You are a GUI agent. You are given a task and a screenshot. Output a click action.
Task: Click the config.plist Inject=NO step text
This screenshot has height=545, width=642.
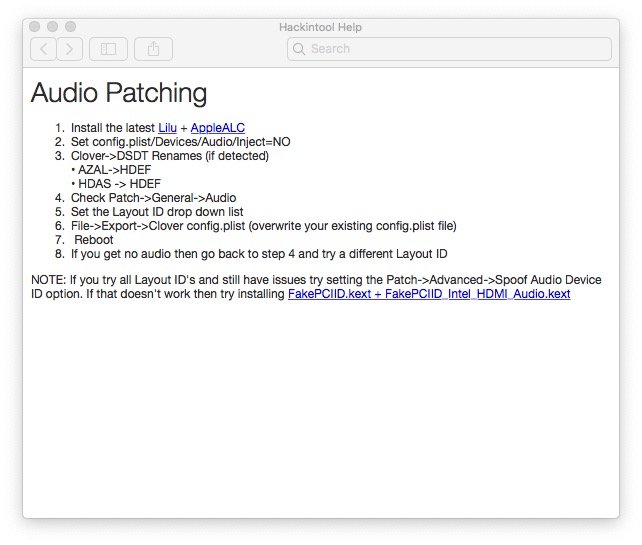click(x=180, y=142)
